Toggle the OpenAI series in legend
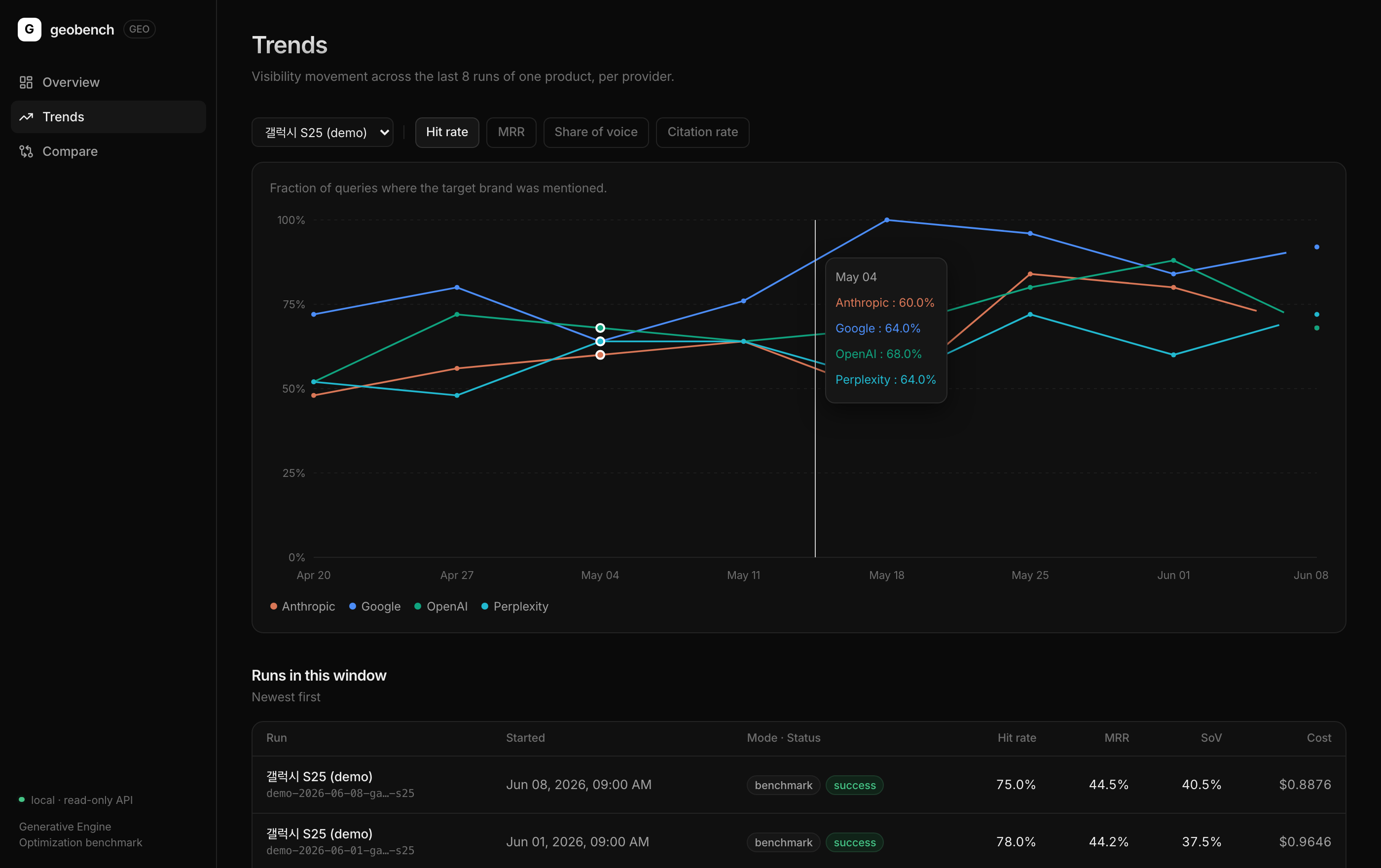The height and width of the screenshot is (868, 1381). coord(440,607)
